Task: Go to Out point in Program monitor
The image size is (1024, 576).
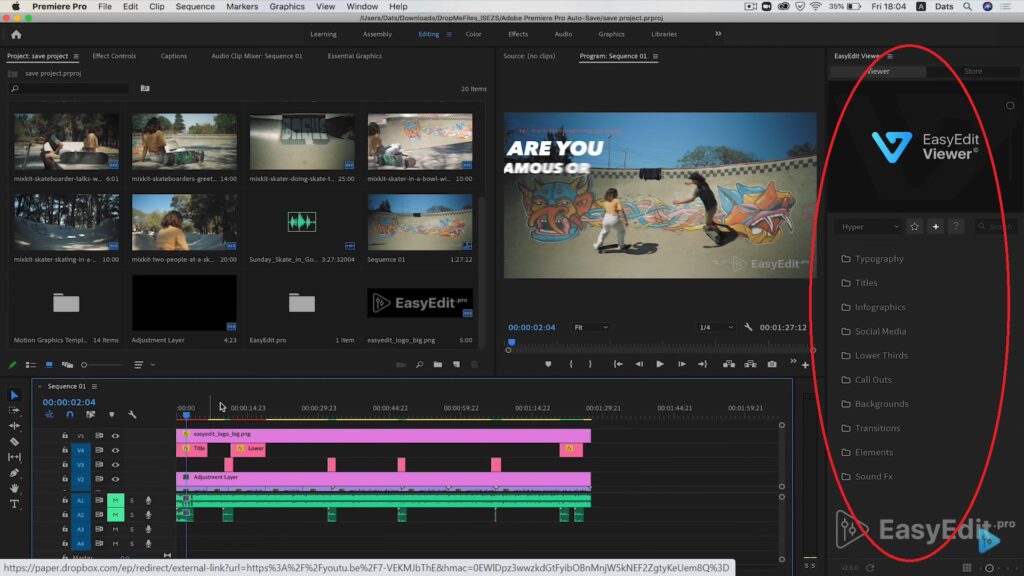Action: pyautogui.click(x=703, y=364)
